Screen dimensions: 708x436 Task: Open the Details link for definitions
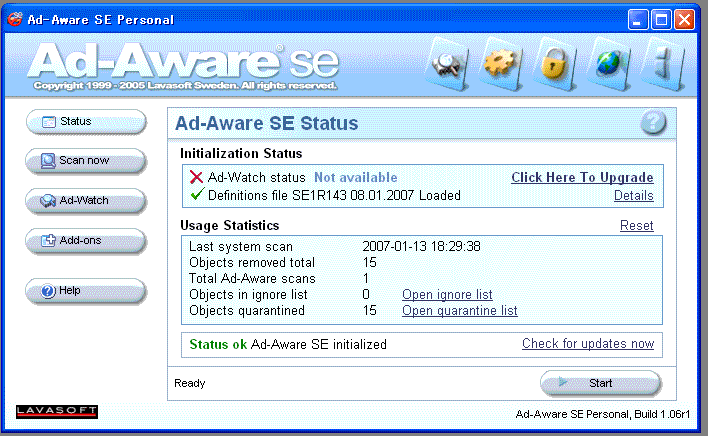tap(633, 195)
